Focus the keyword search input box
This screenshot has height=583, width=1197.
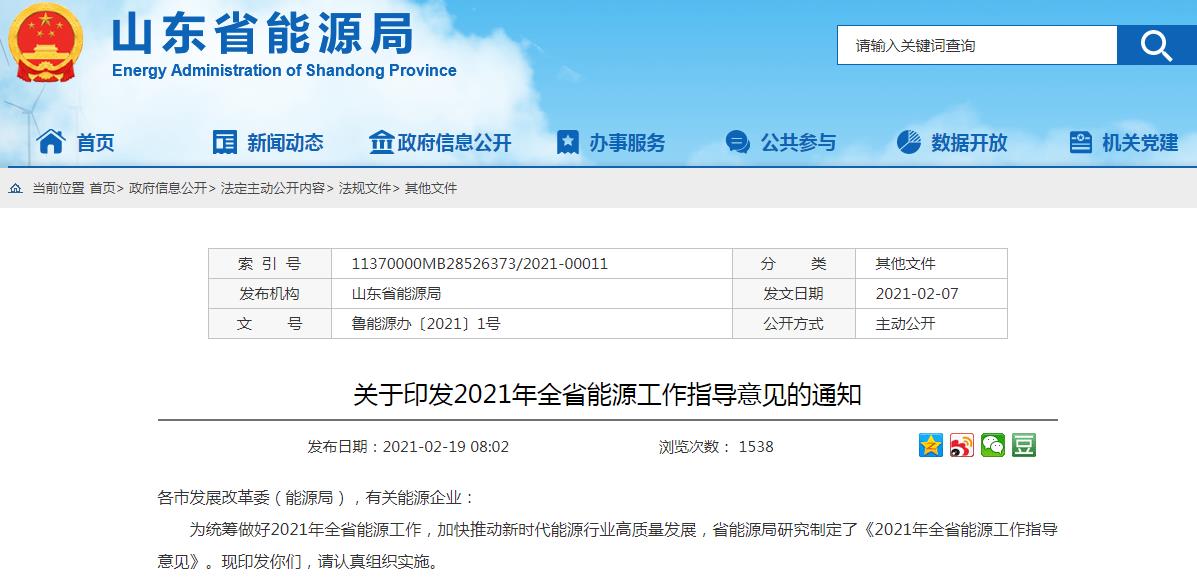pyautogui.click(x=976, y=45)
